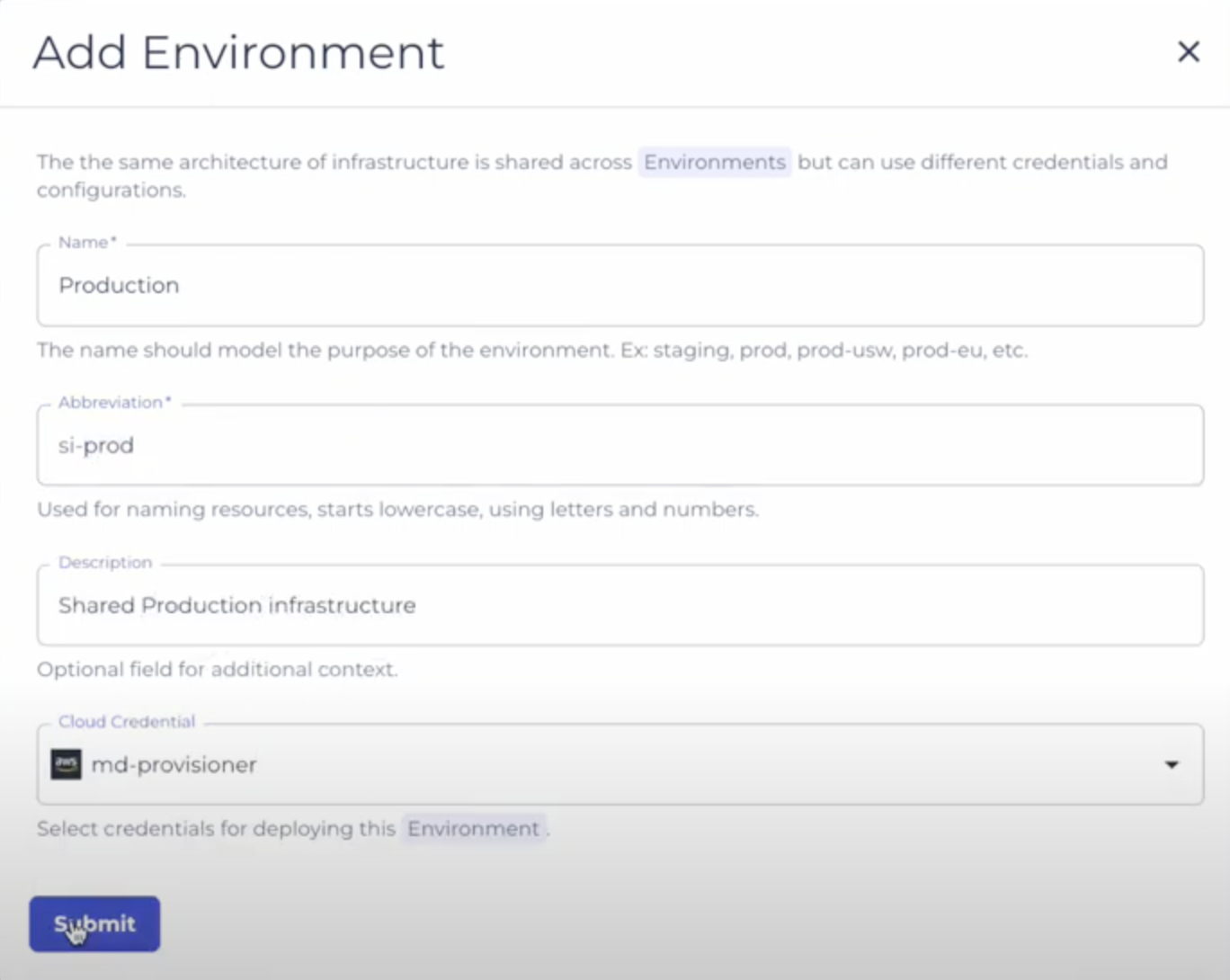Select the Production text in the Name field
Viewport: 1230px width, 980px height.
(x=119, y=285)
